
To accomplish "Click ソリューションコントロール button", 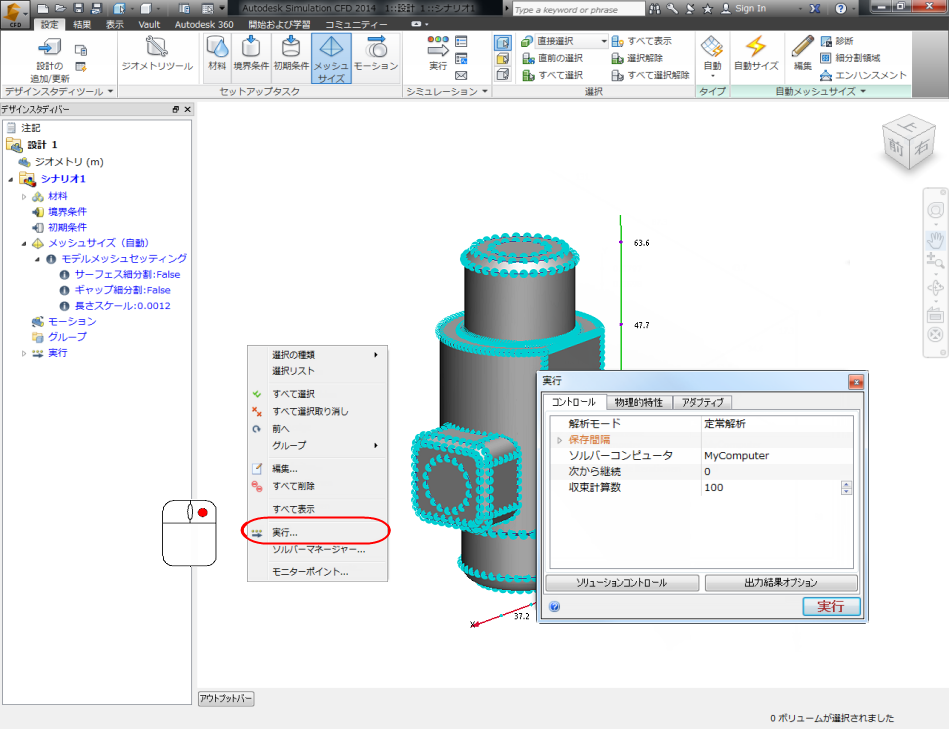I will click(x=622, y=583).
